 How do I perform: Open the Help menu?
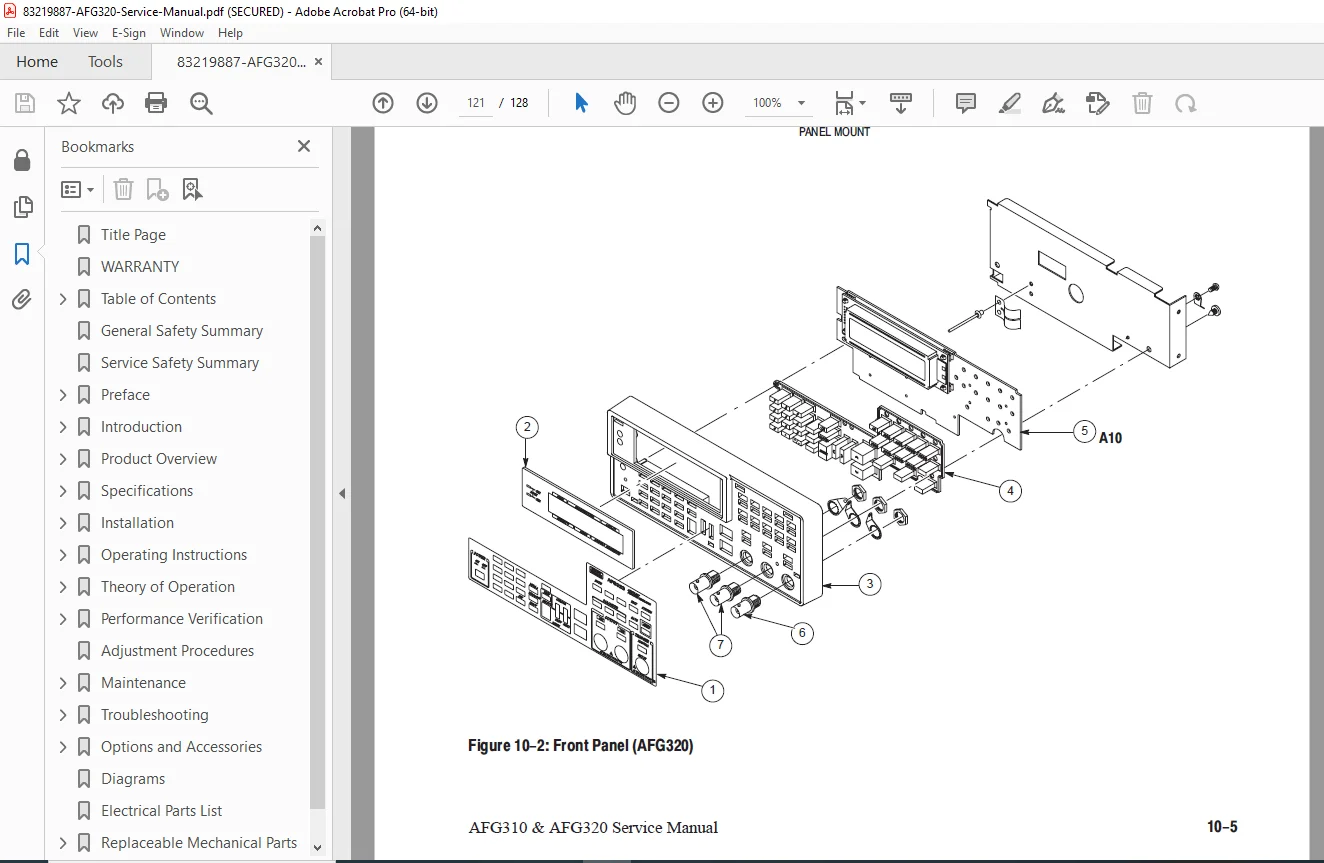coord(230,33)
